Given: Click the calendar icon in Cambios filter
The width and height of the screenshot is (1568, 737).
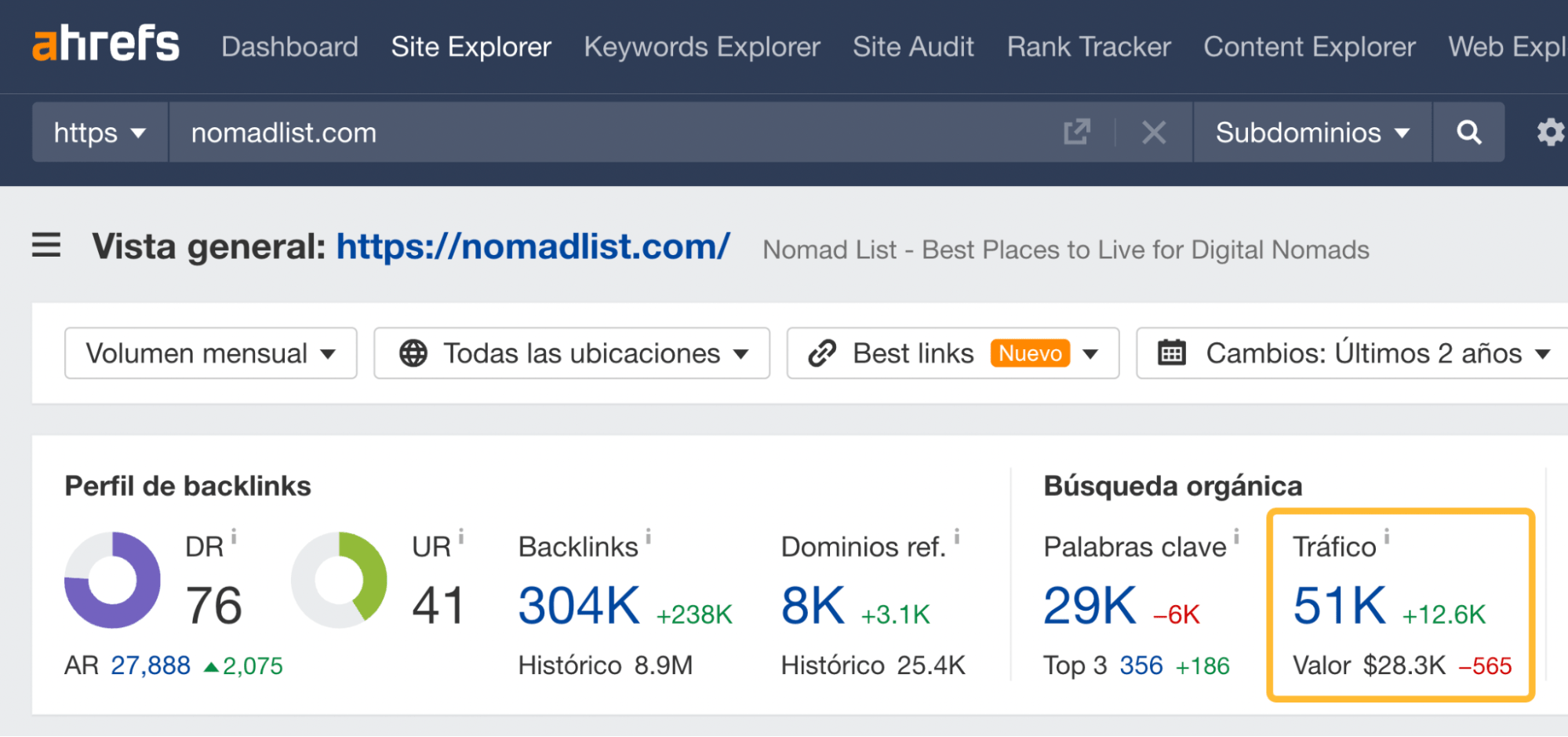Looking at the screenshot, I should point(1170,353).
